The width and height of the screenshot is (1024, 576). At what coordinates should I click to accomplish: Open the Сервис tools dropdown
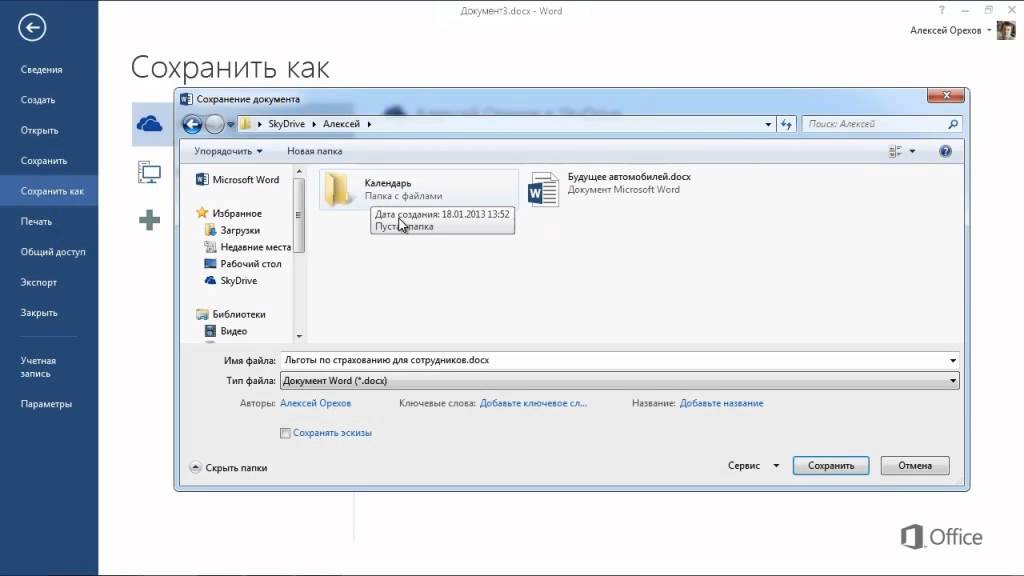coord(753,466)
